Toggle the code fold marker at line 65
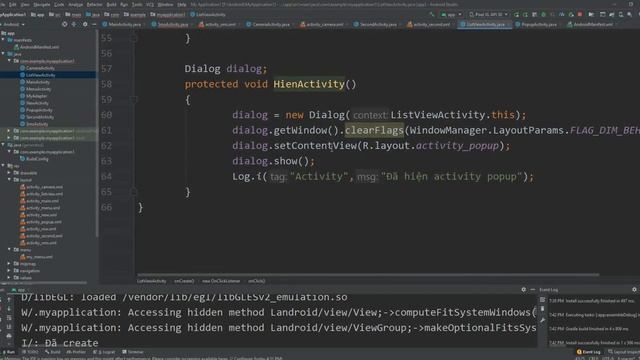The height and width of the screenshot is (360, 640). coord(133,191)
